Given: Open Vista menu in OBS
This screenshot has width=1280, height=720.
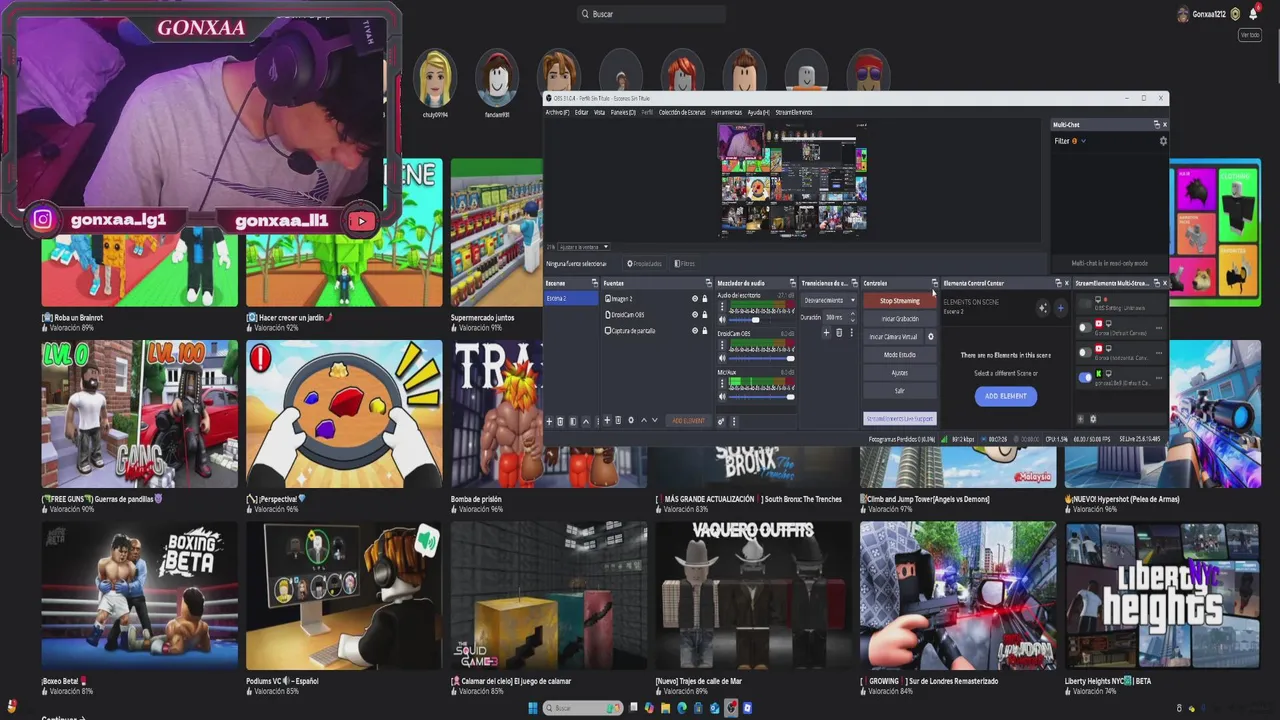Looking at the screenshot, I should 600,112.
